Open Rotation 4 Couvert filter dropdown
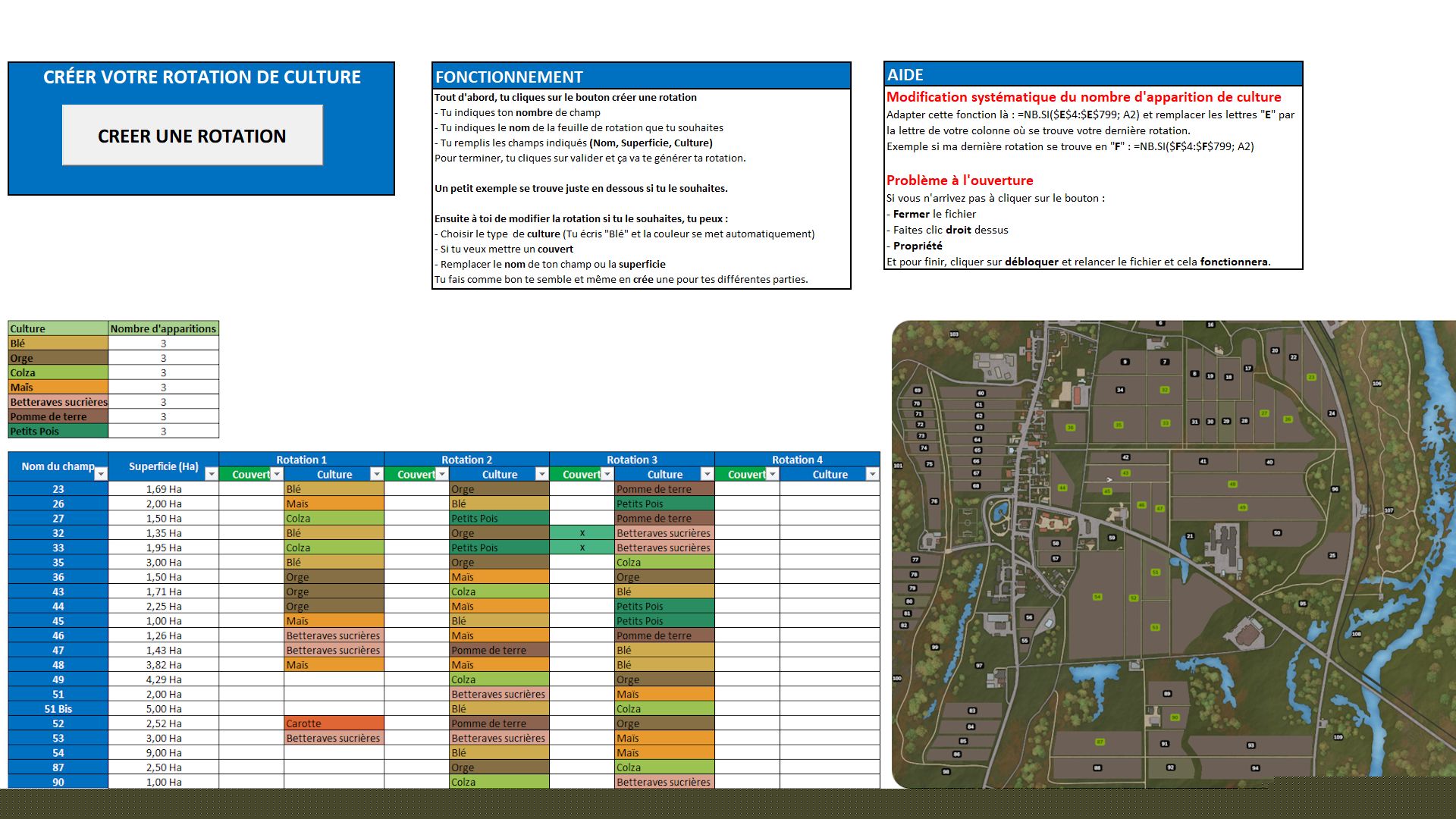 (x=772, y=474)
